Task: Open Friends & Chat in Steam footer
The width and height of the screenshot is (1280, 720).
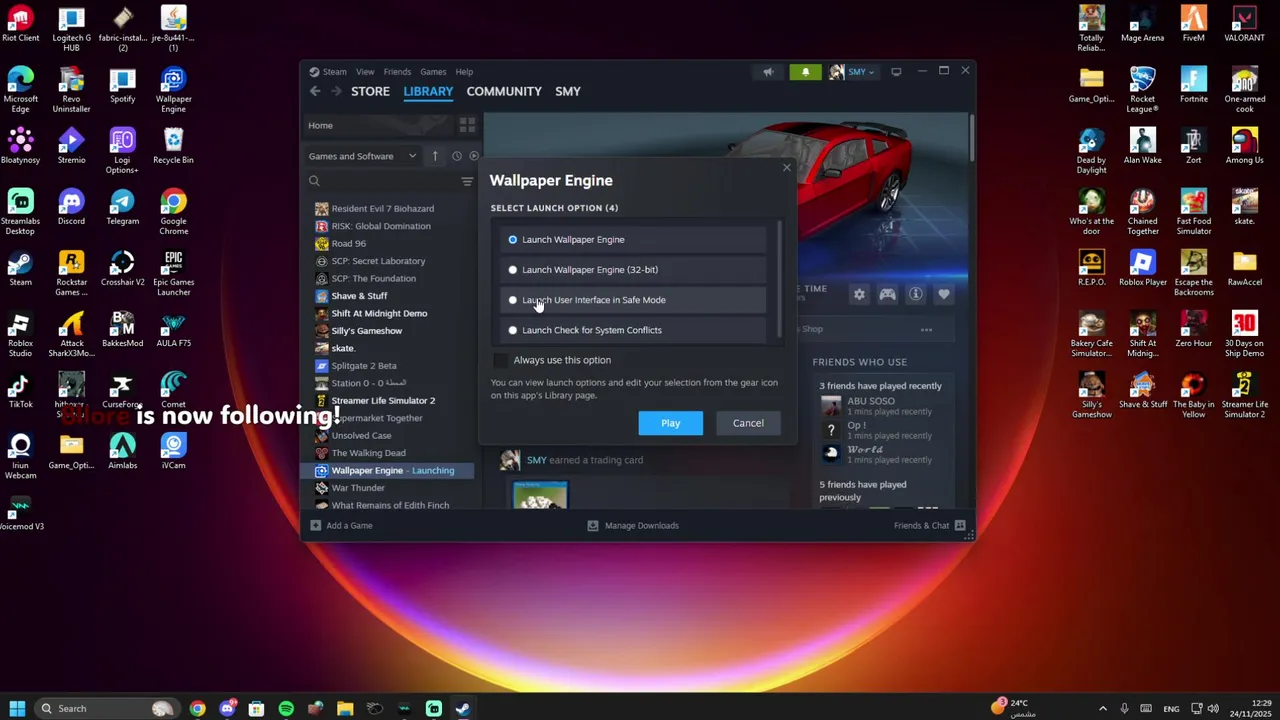Action: point(930,525)
